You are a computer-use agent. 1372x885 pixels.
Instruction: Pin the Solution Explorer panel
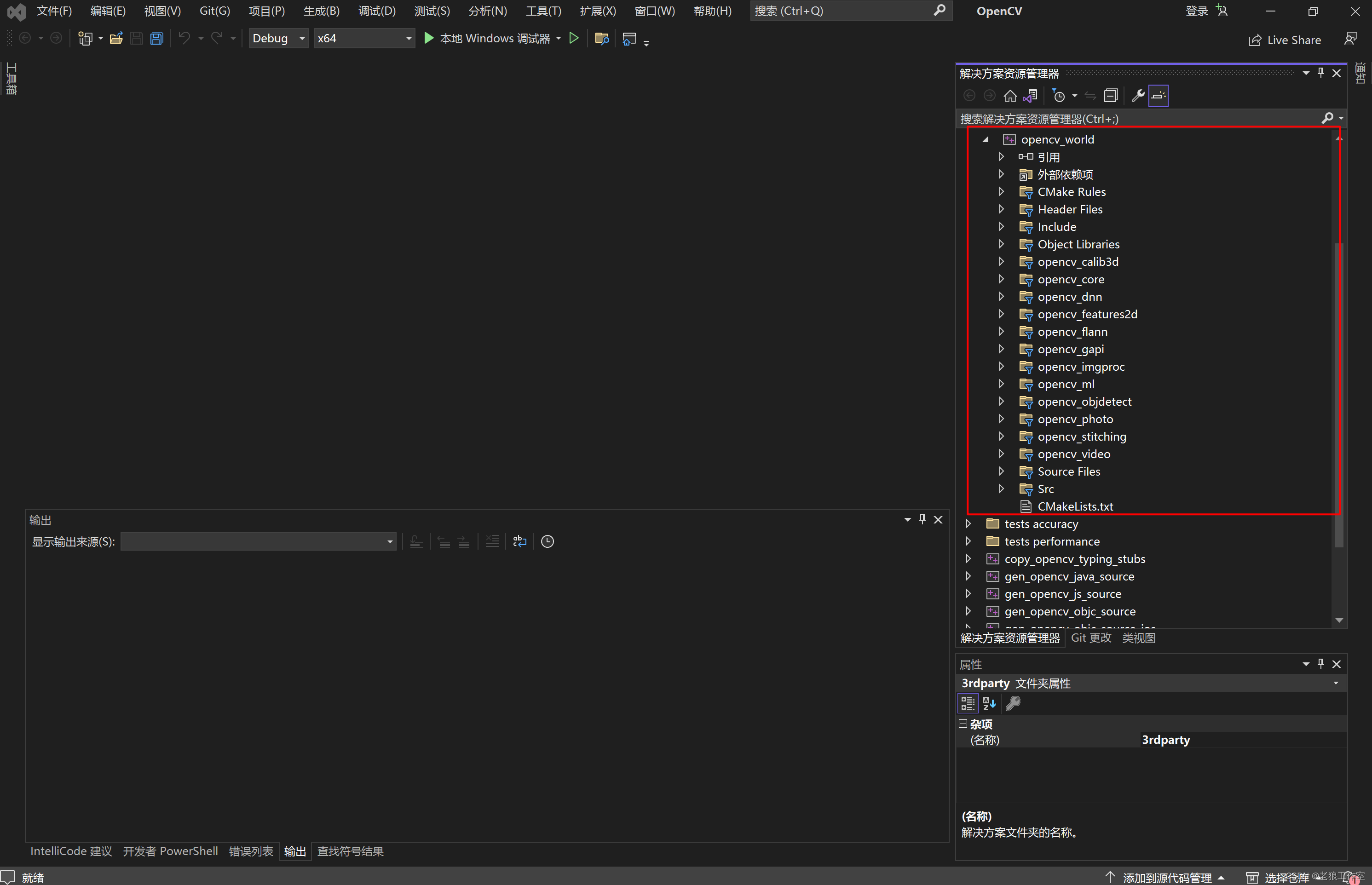pos(1320,73)
